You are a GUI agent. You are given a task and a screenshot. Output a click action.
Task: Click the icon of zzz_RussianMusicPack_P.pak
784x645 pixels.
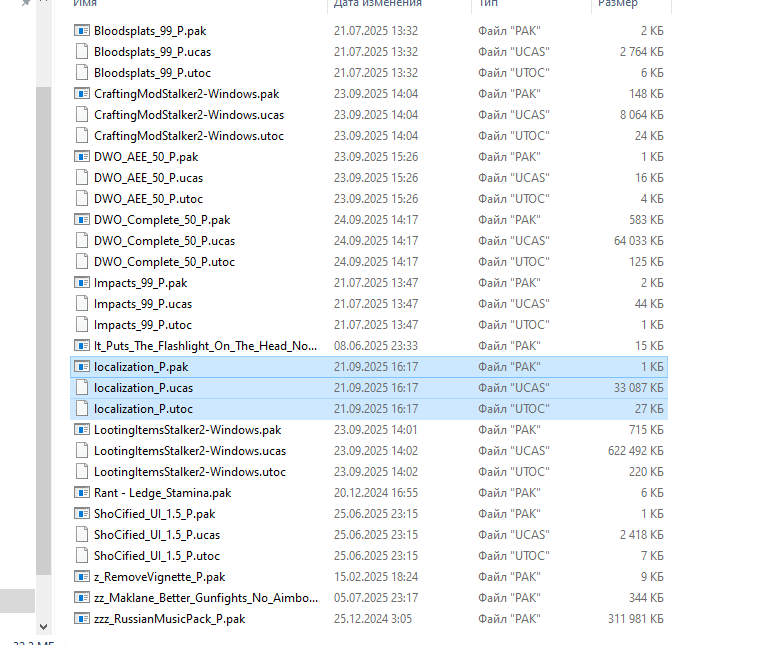pyautogui.click(x=82, y=618)
